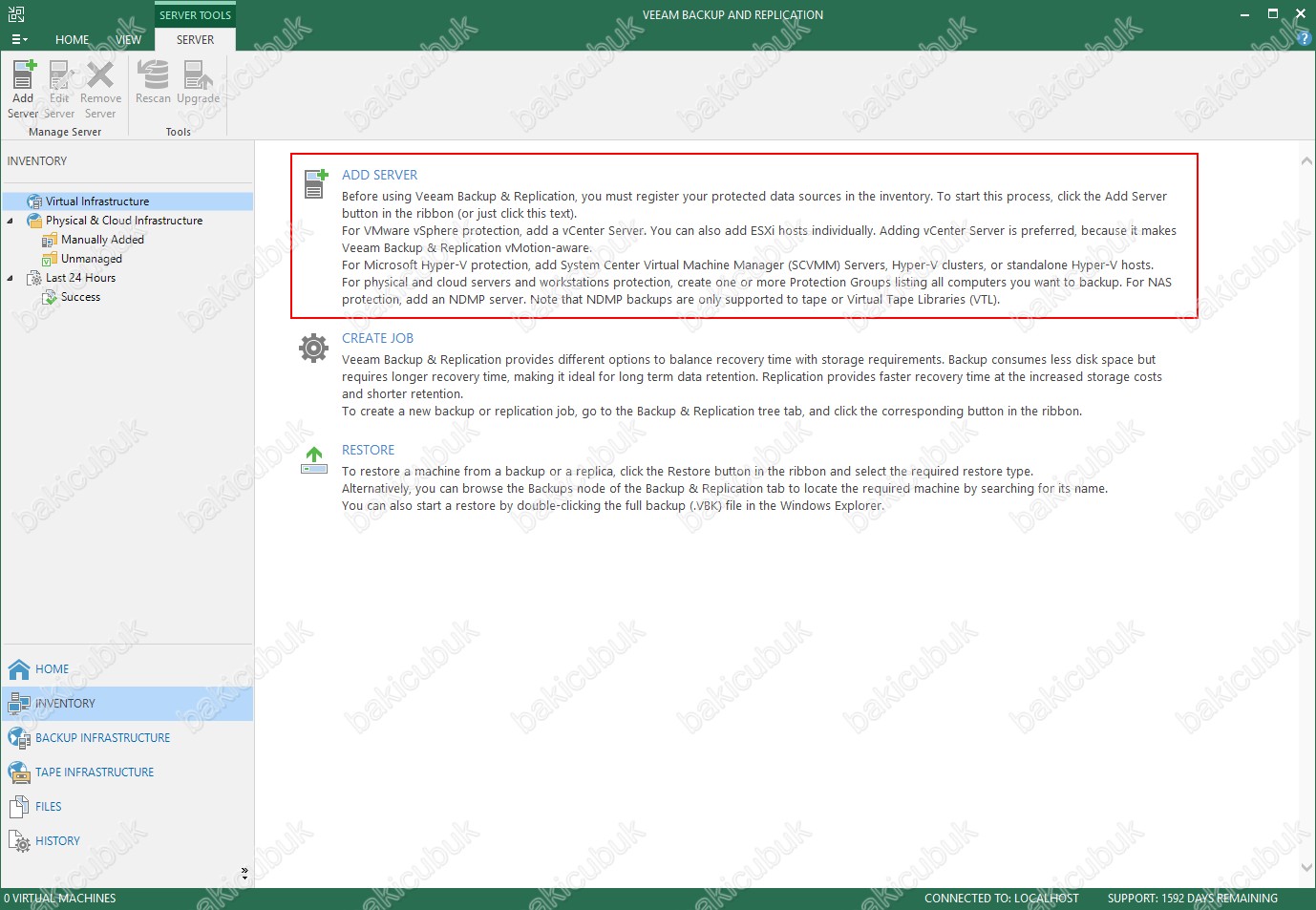Image resolution: width=1316 pixels, height=910 pixels.
Task: Select Virtual Infrastructure tree node
Action: [x=97, y=201]
